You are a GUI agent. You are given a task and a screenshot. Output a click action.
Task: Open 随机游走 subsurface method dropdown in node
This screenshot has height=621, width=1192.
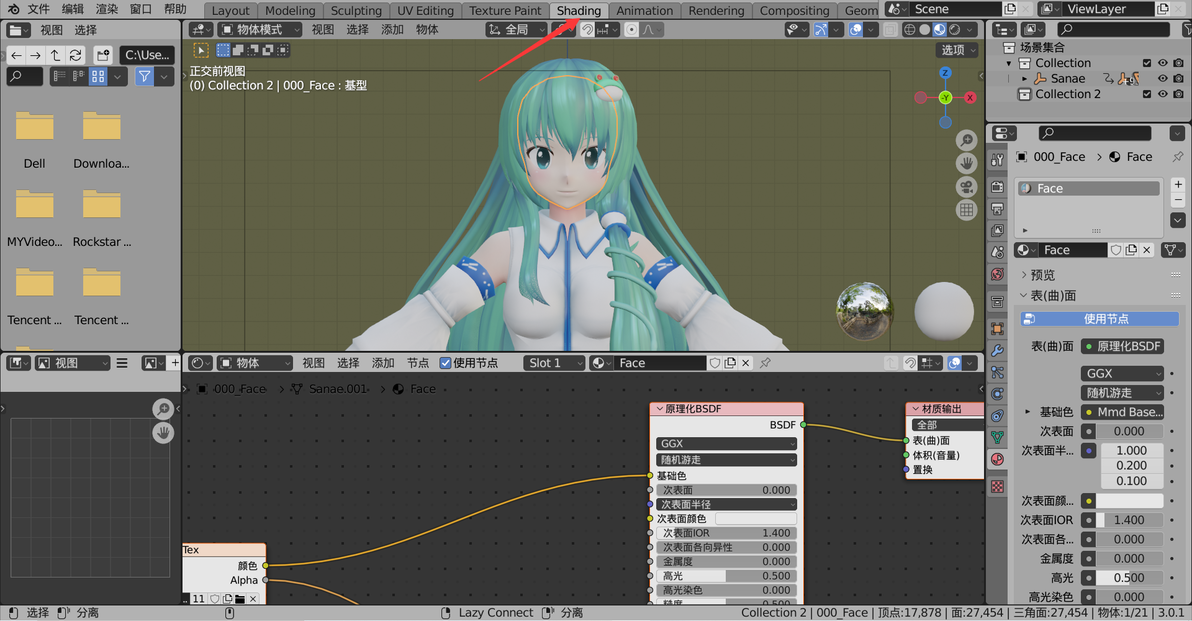coord(726,460)
